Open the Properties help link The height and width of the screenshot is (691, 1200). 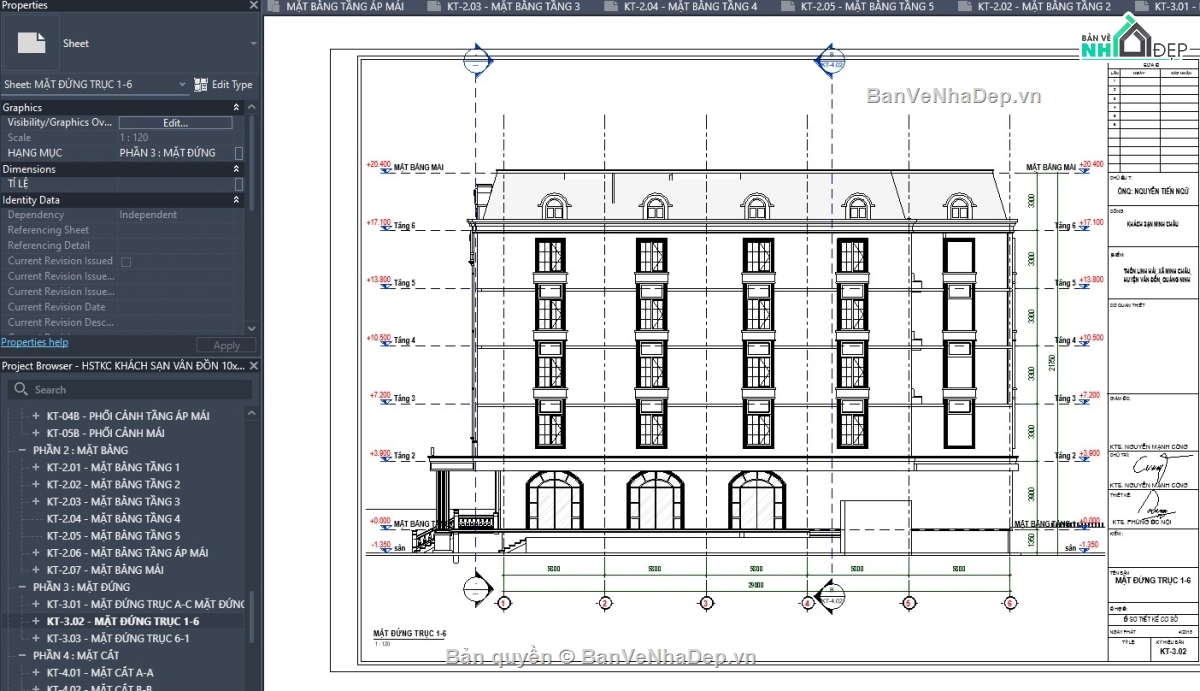click(35, 342)
